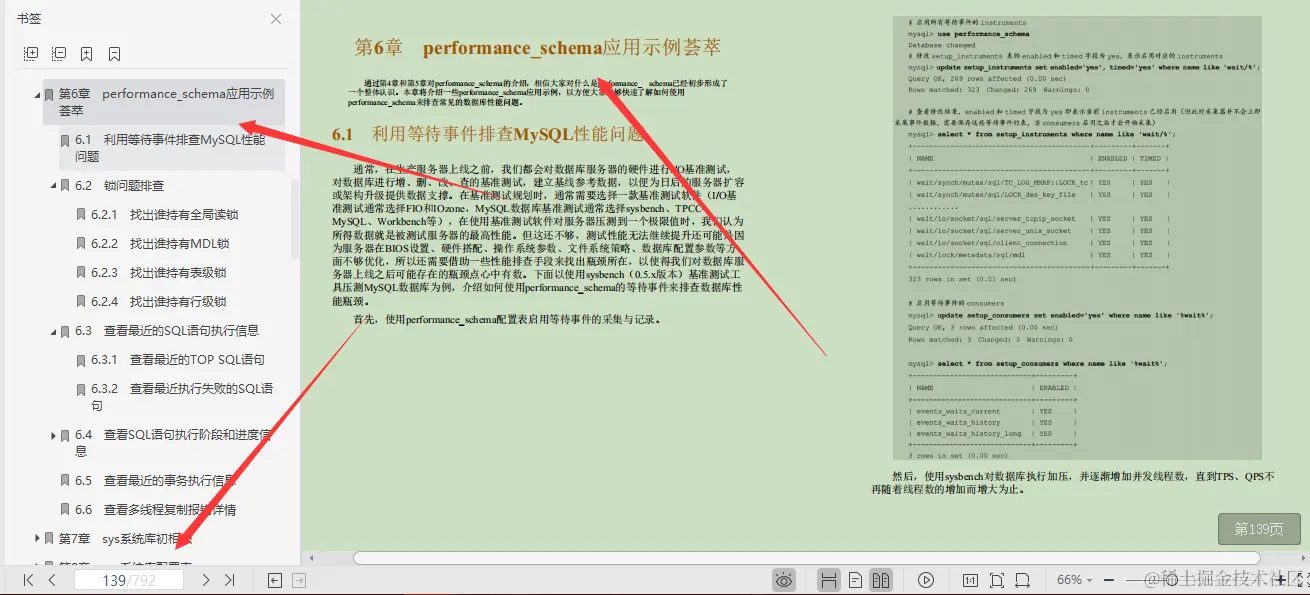Click the bookmark icon beside 6.5
The height and width of the screenshot is (595, 1310).
pos(65,481)
